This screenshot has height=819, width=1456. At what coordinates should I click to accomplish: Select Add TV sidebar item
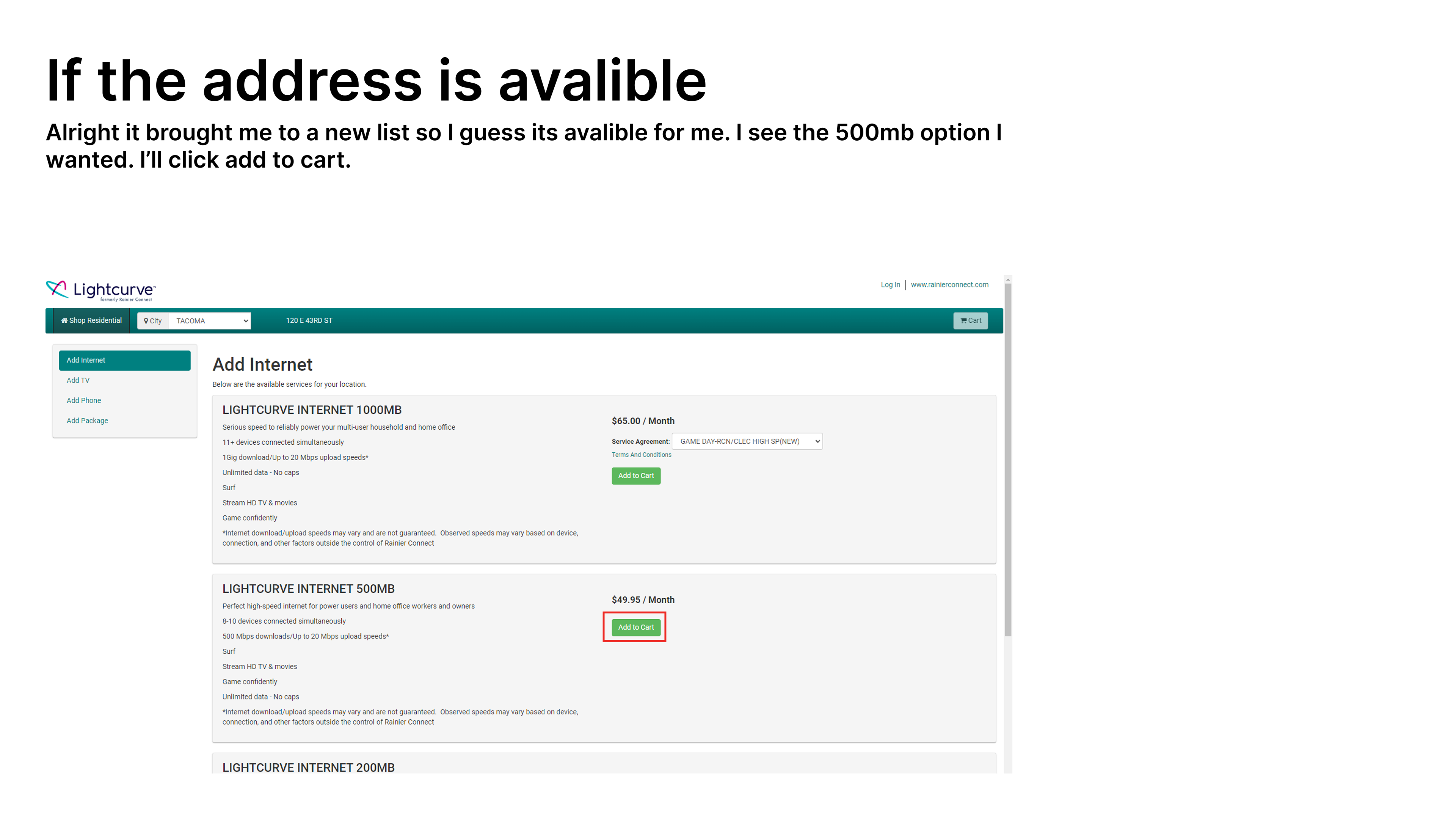(78, 380)
